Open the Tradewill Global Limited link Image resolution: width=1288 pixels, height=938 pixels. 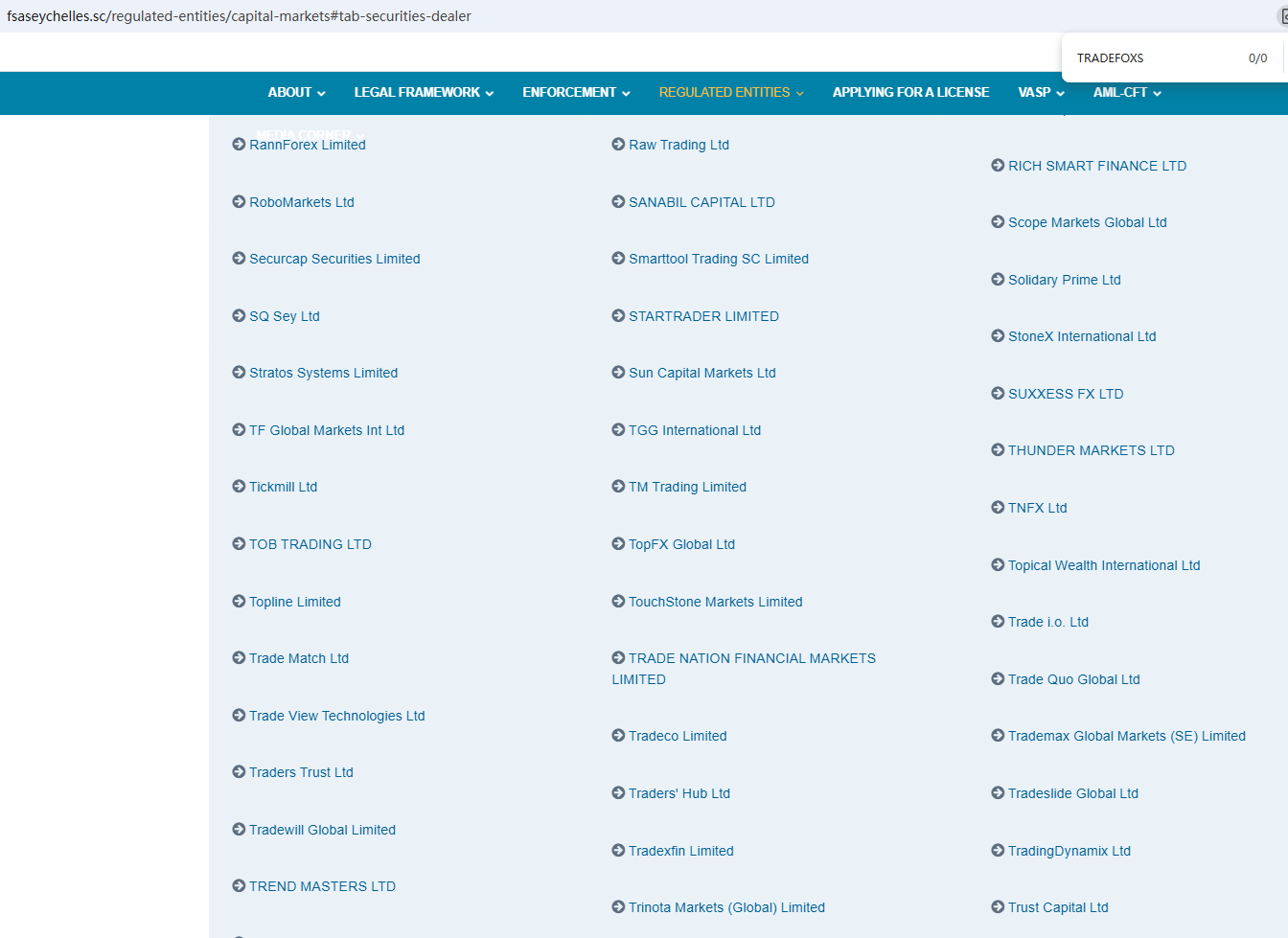322,830
